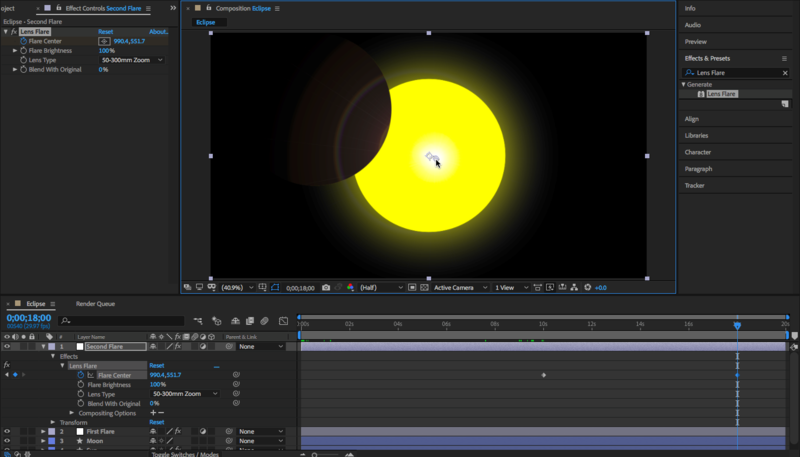Open the Active Camera view dropdown
Viewport: 800px width, 457px height.
pos(458,287)
